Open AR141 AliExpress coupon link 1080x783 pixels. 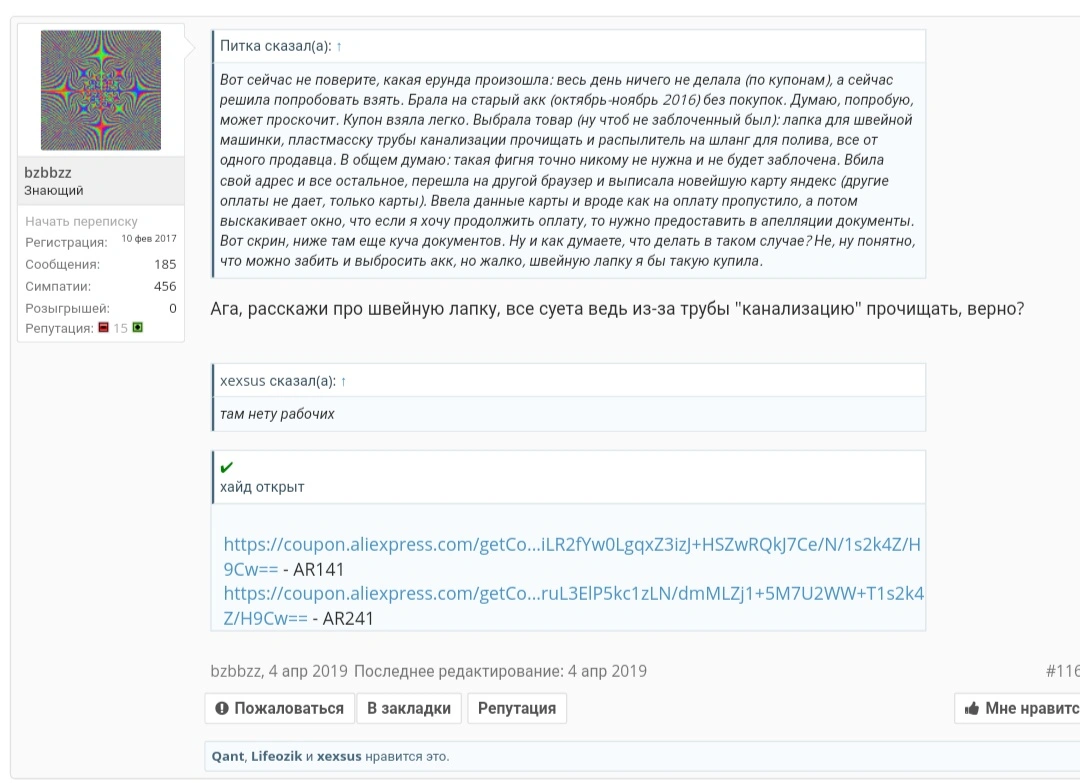[x=572, y=556]
